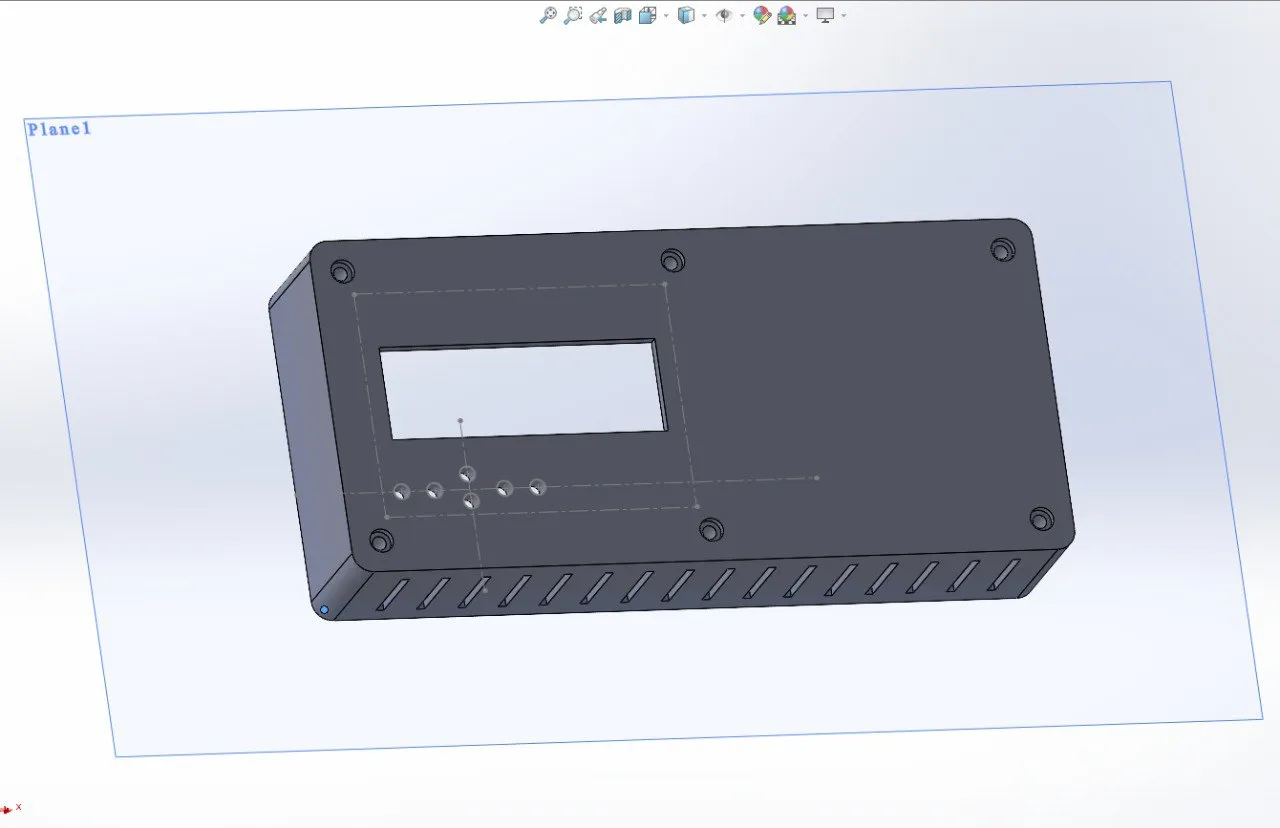Image resolution: width=1280 pixels, height=828 pixels.
Task: Select the top-right corner screw hole
Action: tap(1002, 249)
